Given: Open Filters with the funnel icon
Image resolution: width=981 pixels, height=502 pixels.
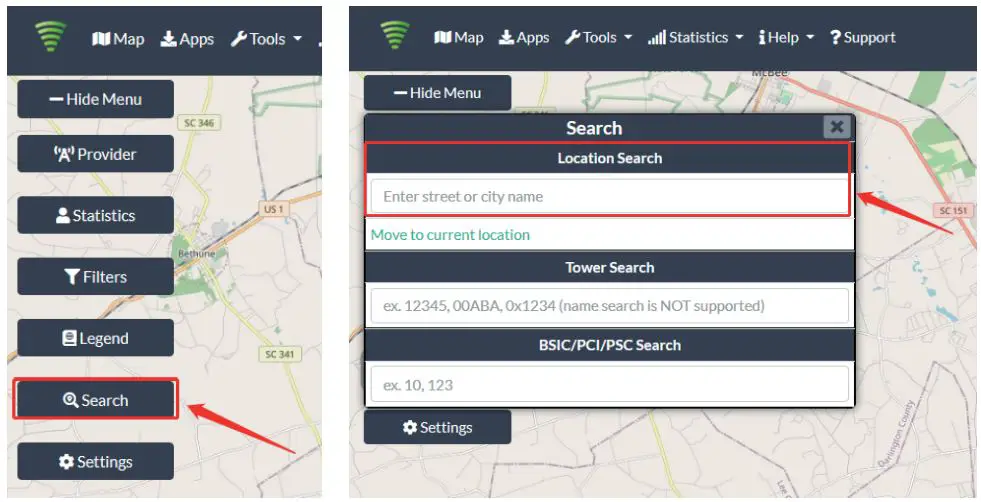Looking at the screenshot, I should [96, 277].
